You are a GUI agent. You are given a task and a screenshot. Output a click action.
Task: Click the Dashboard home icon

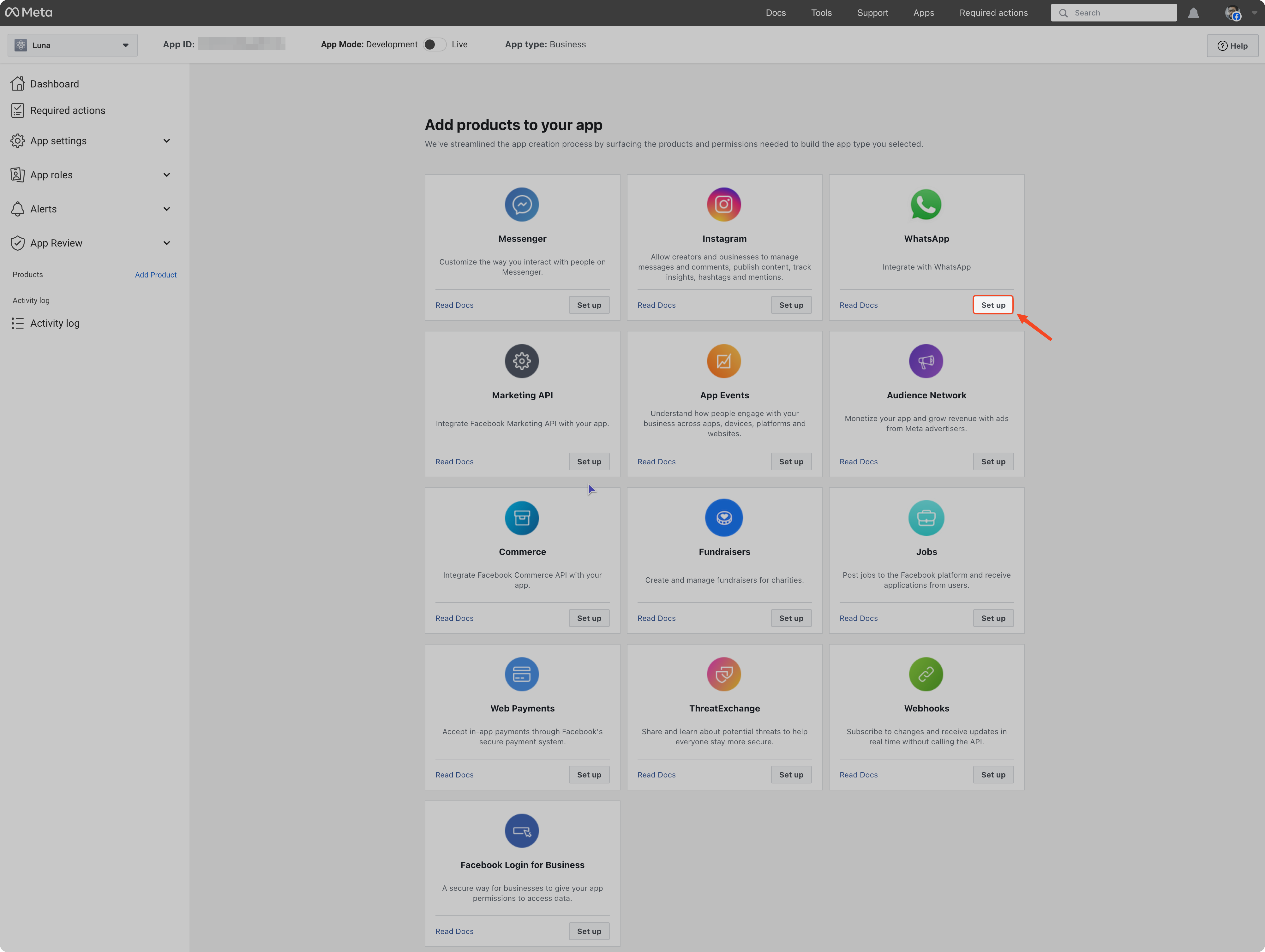(18, 83)
